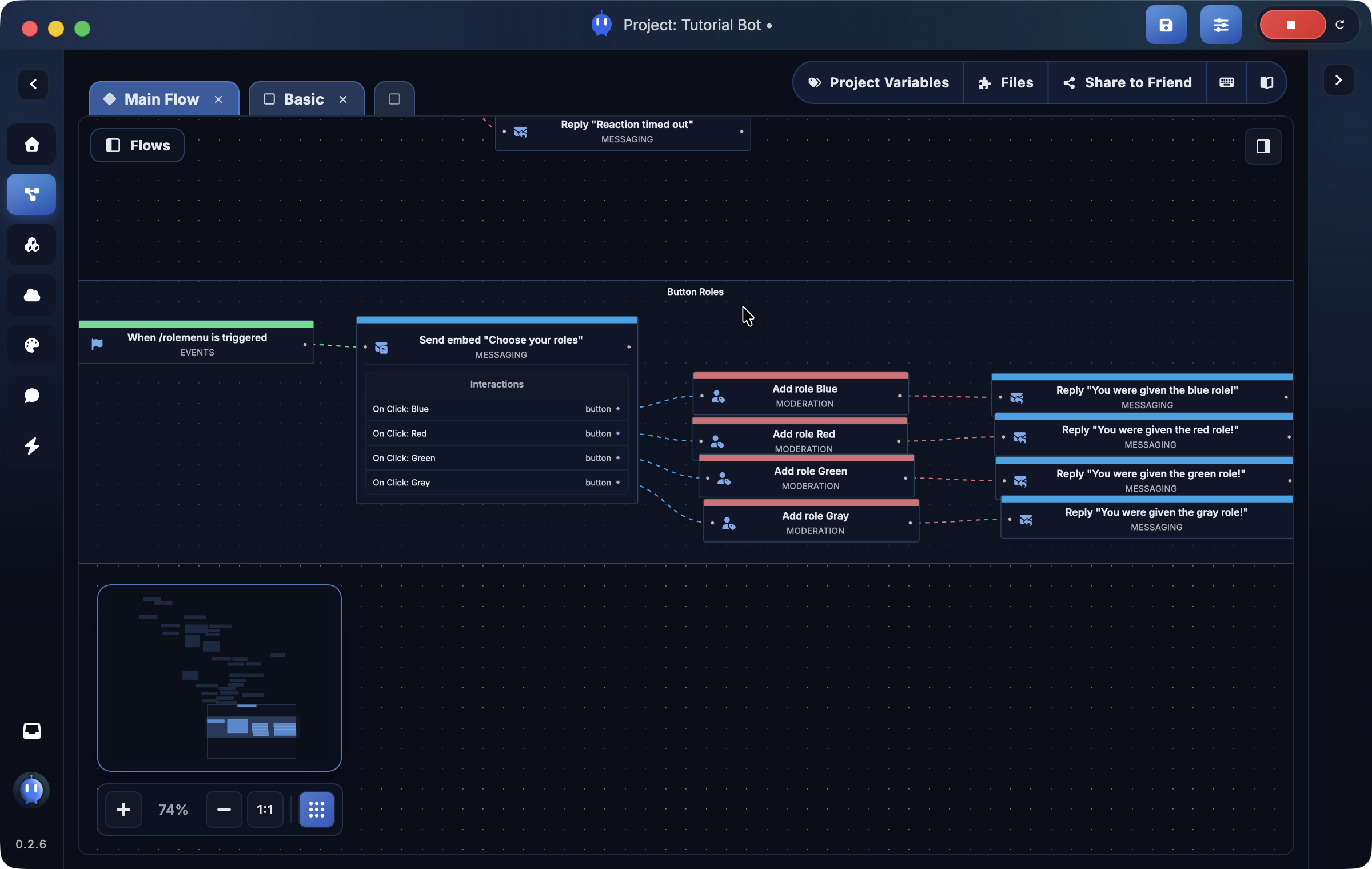1372x869 pixels.
Task: Select the On Click: Green interaction row
Action: [x=496, y=458]
